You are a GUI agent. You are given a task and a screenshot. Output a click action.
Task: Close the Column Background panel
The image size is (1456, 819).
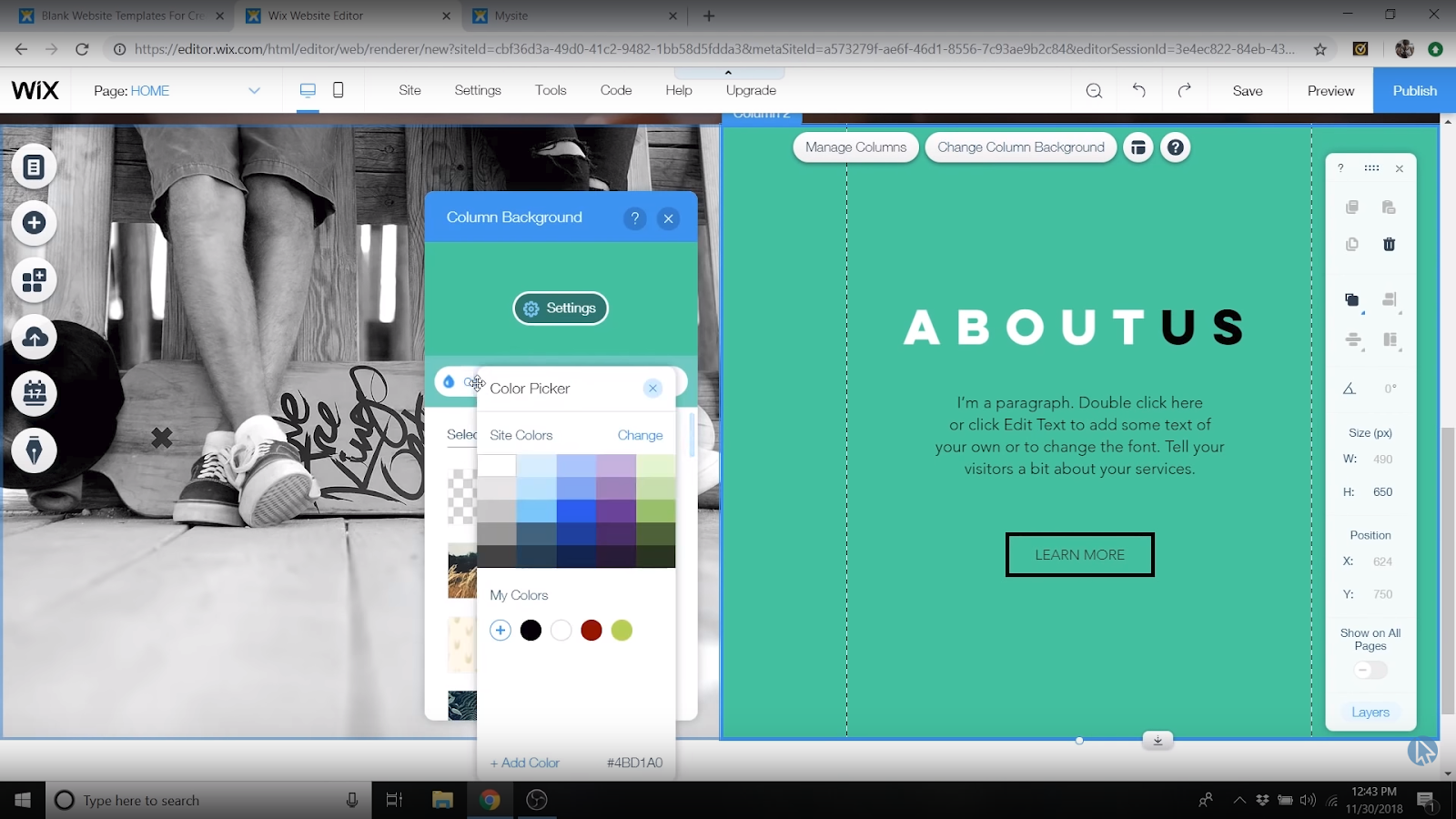click(x=669, y=218)
